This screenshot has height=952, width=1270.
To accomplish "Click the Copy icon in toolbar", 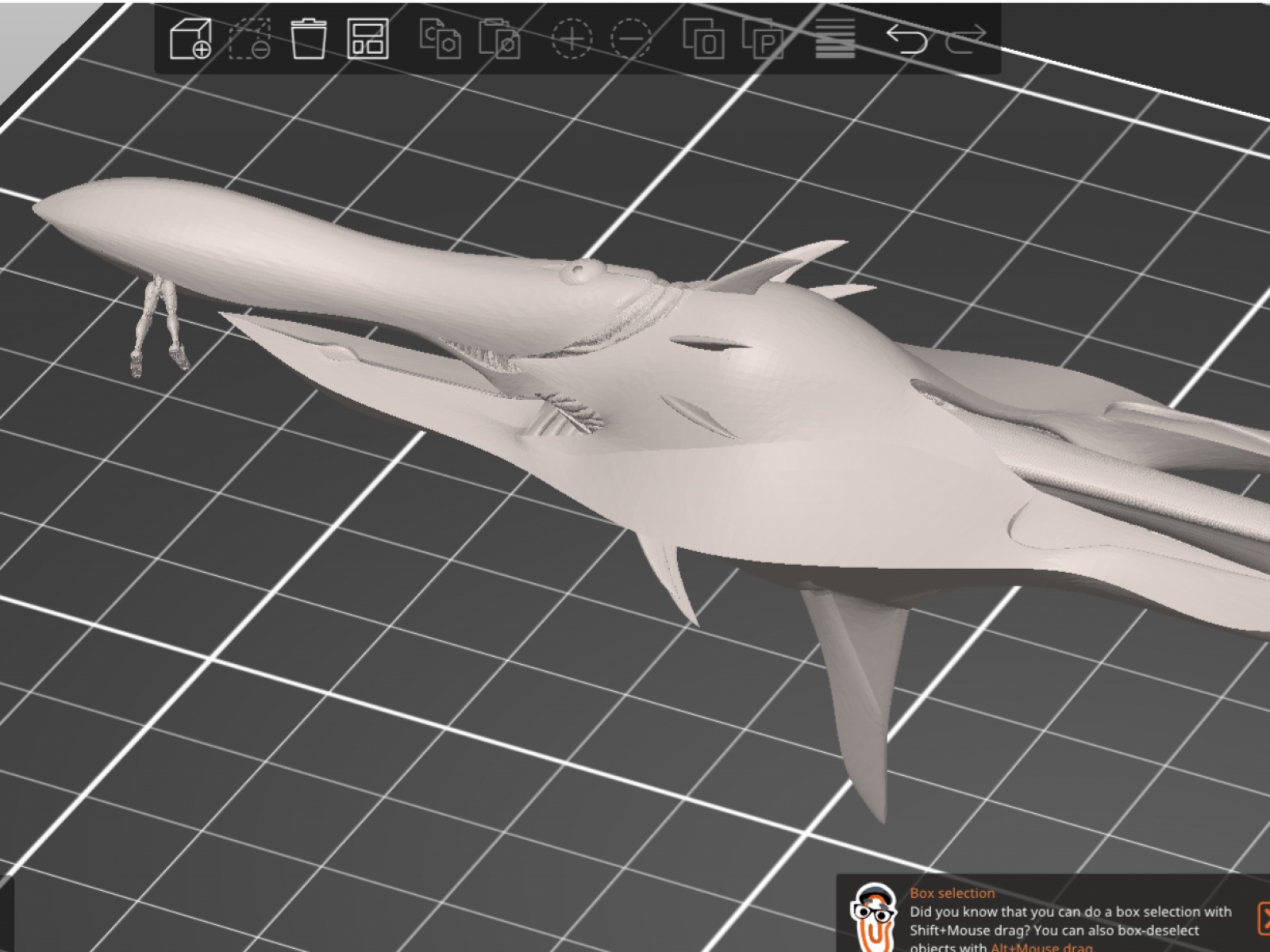I will click(440, 38).
